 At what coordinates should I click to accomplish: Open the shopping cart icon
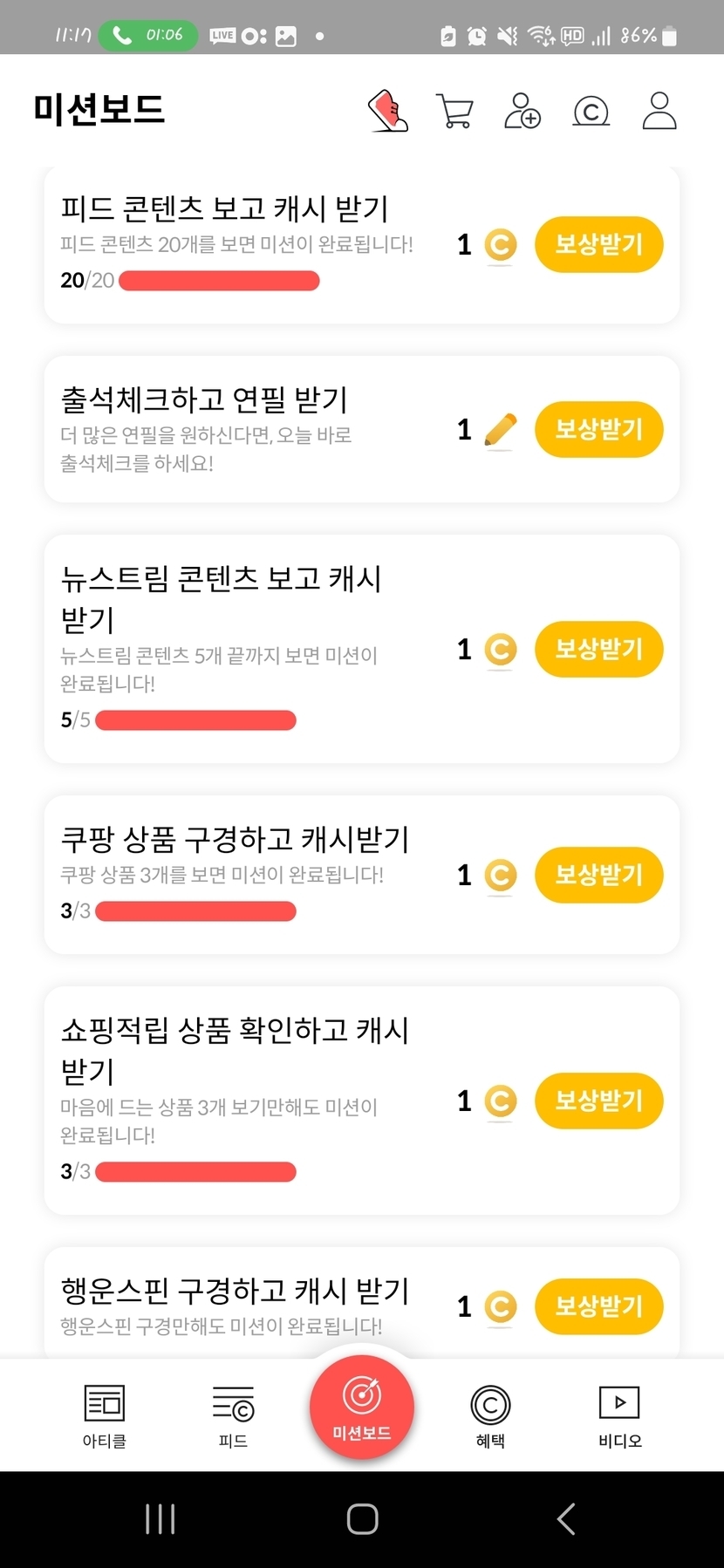point(454,112)
